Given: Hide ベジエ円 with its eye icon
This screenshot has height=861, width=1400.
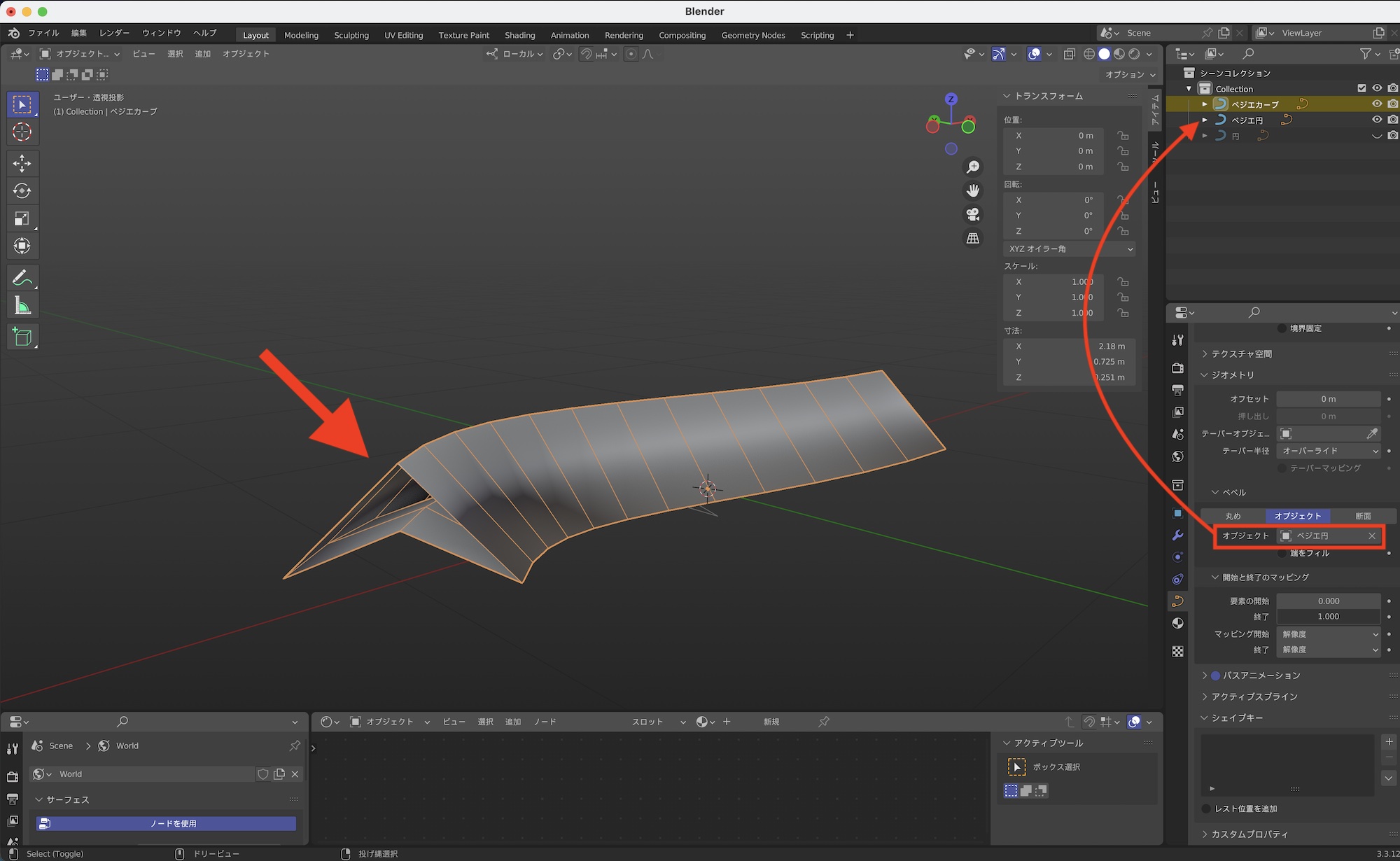Looking at the screenshot, I should pos(1376,120).
